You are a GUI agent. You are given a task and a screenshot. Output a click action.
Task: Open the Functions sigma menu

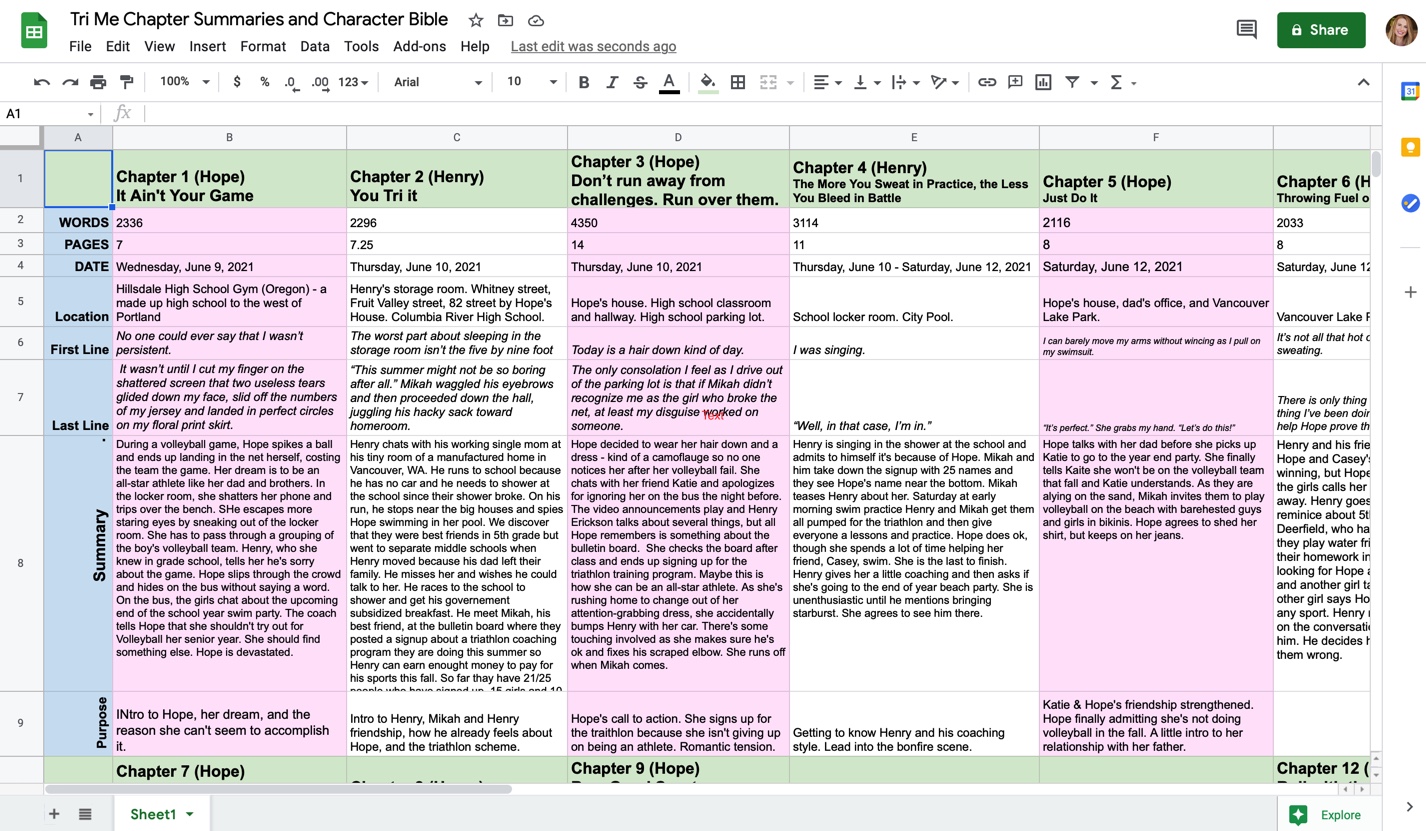coord(1123,82)
